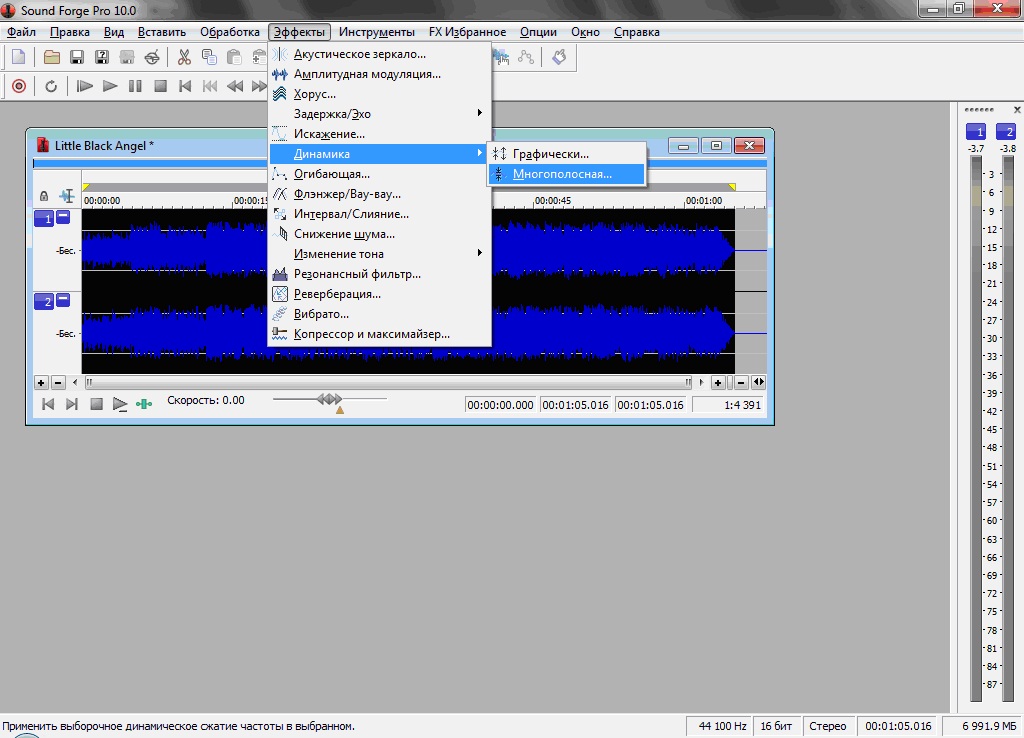Select Акустическое зеркало... effect
1024x738 pixels.
click(x=379, y=54)
